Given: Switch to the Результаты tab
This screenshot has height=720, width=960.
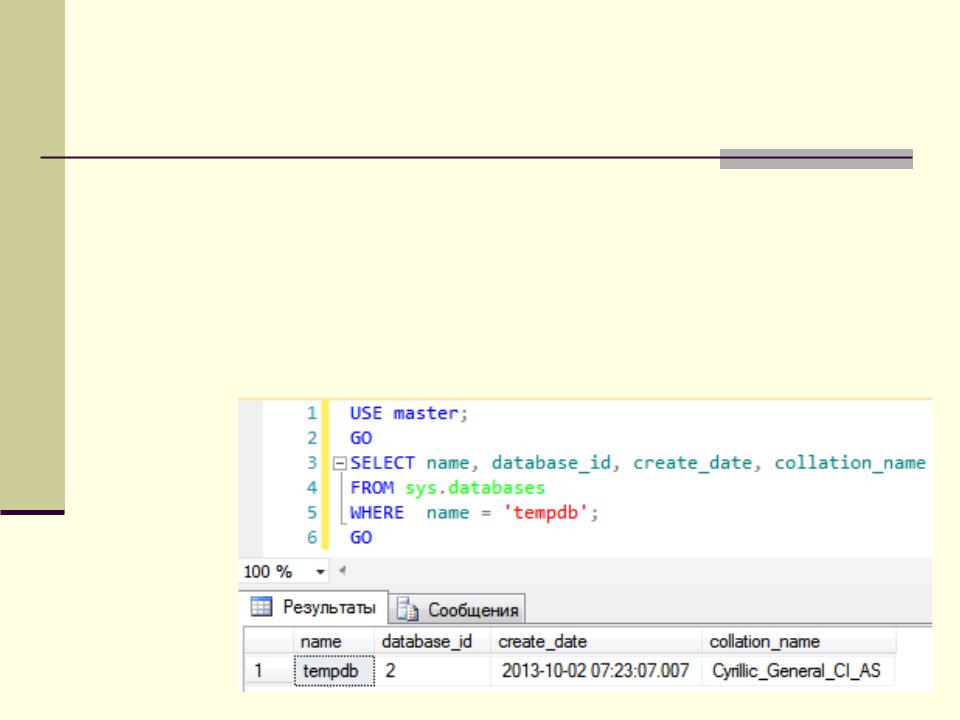Looking at the screenshot, I should pyautogui.click(x=313, y=607).
